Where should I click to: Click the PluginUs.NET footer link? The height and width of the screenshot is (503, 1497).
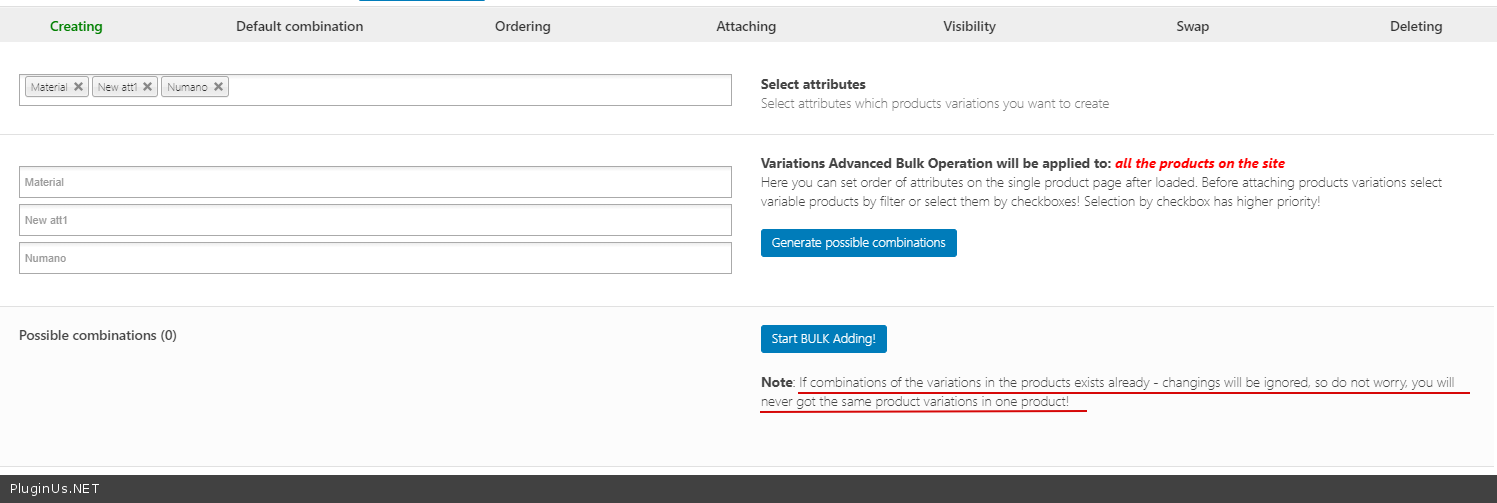[x=54, y=489]
